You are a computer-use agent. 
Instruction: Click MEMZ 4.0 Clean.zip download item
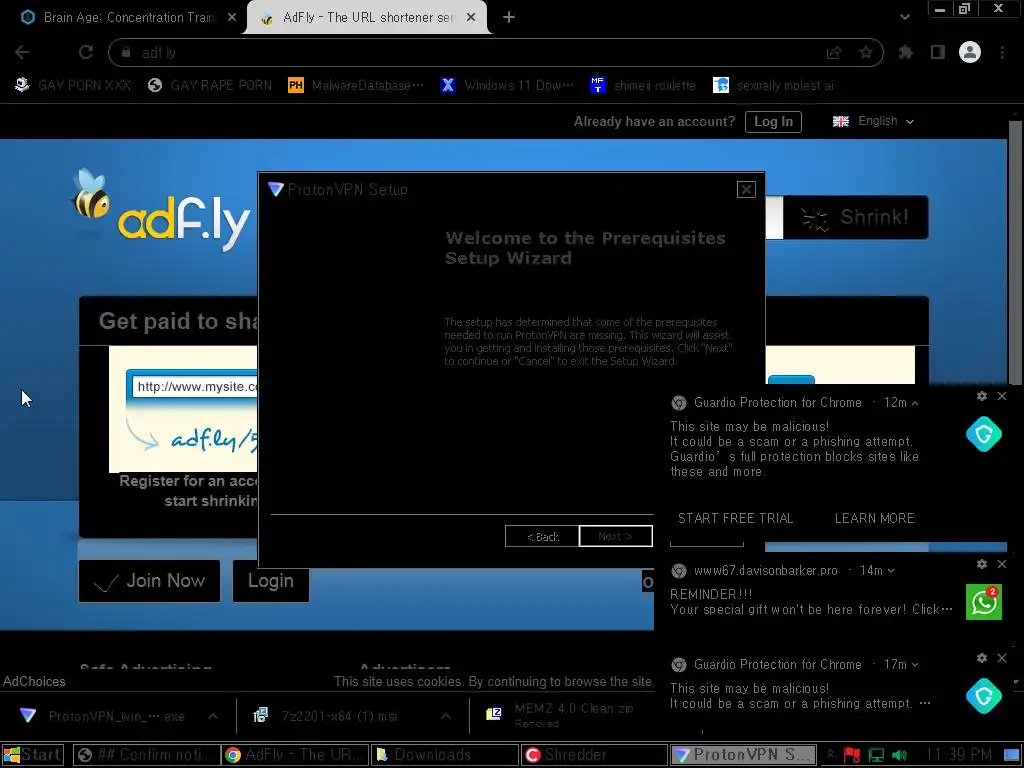[562, 715]
